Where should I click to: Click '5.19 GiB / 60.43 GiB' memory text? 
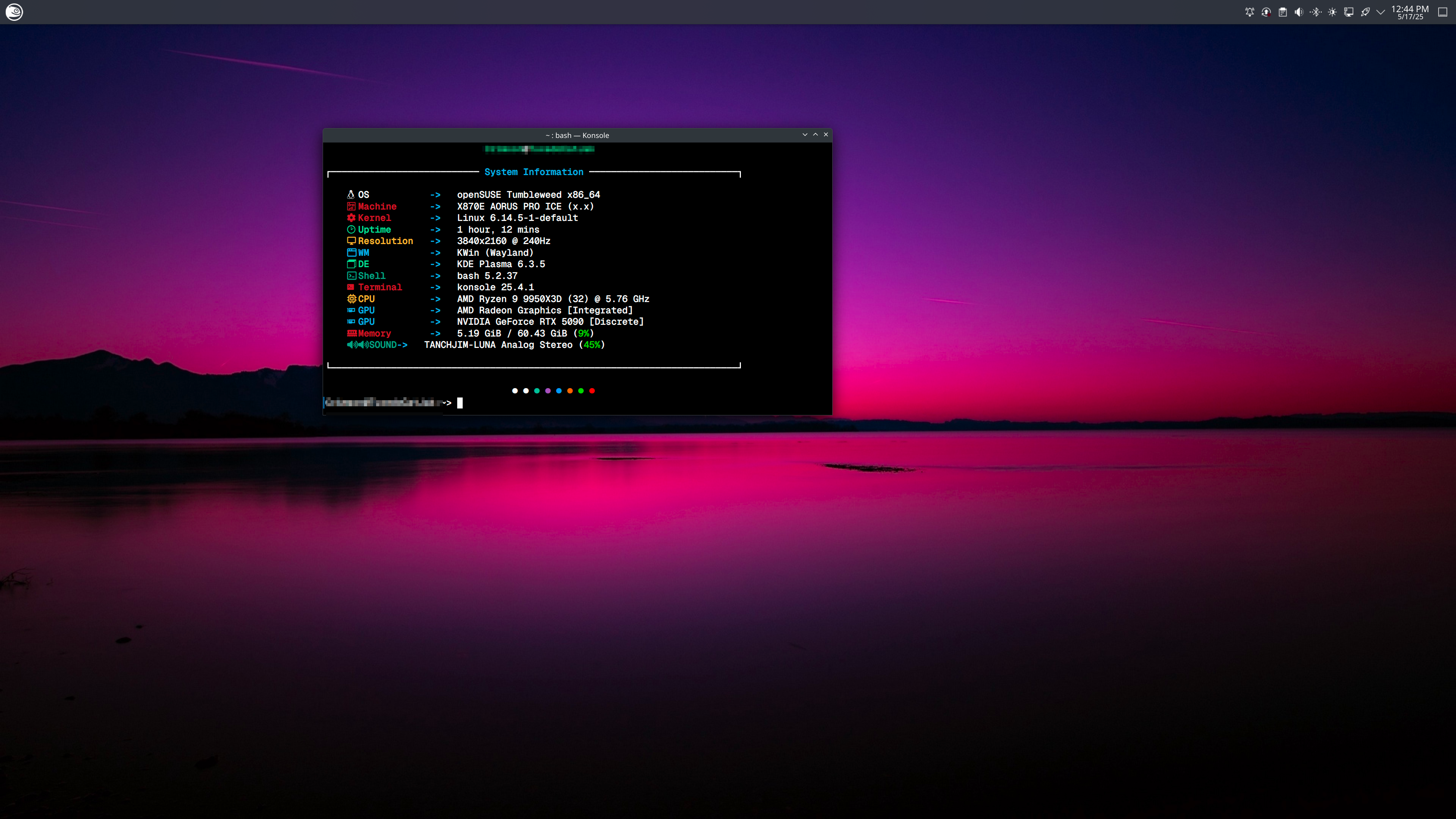click(512, 333)
